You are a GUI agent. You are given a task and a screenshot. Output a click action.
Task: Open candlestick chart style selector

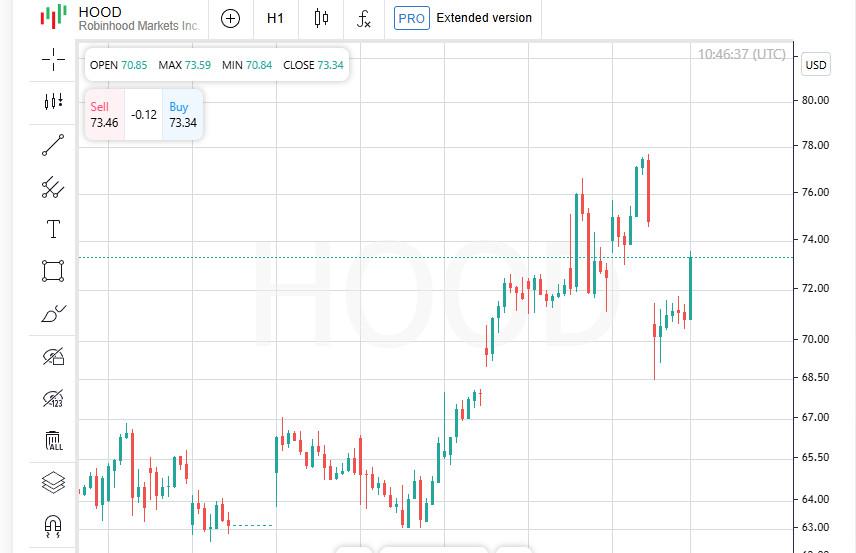click(321, 19)
